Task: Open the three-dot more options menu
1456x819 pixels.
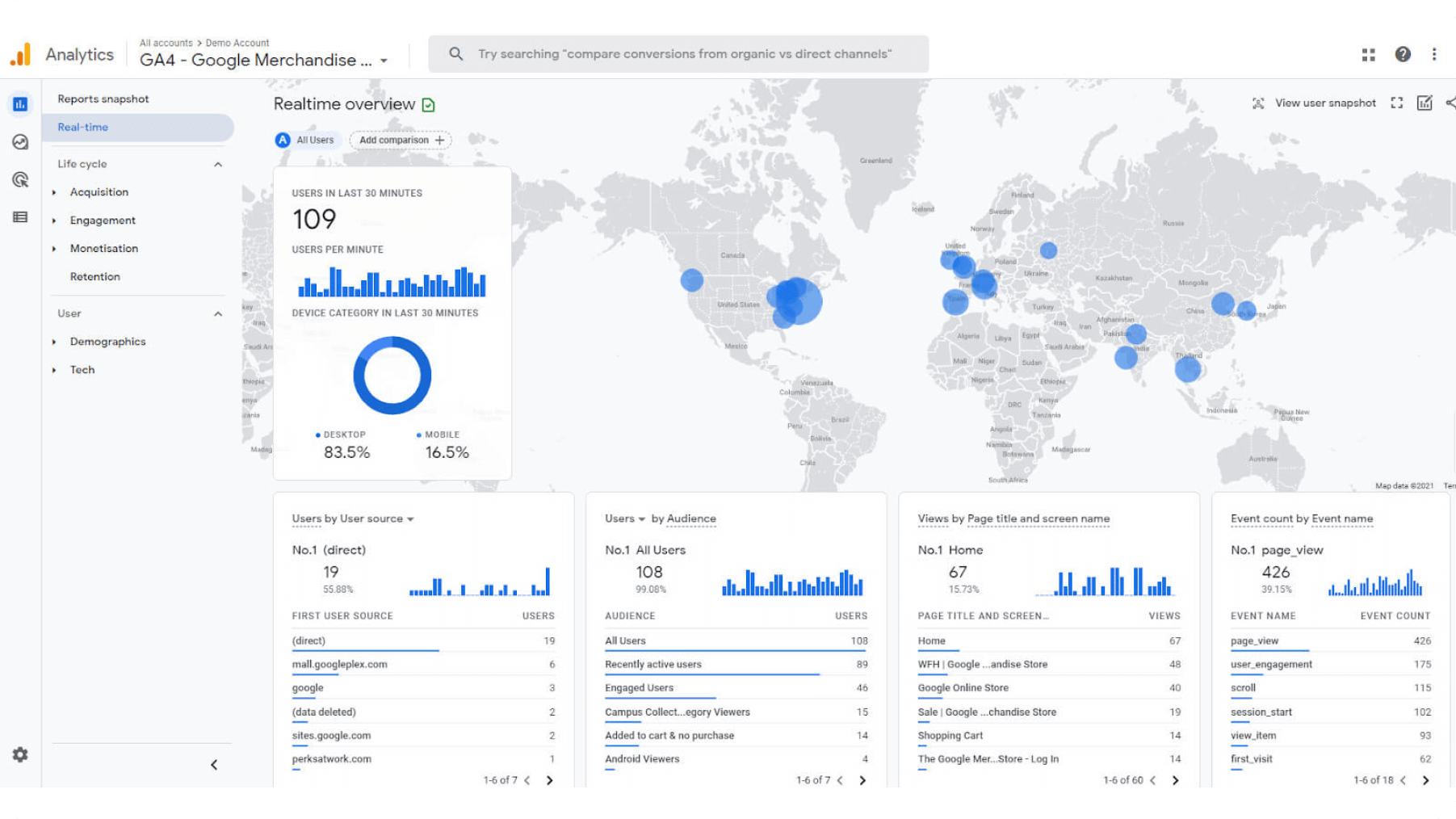Action: 1434,54
